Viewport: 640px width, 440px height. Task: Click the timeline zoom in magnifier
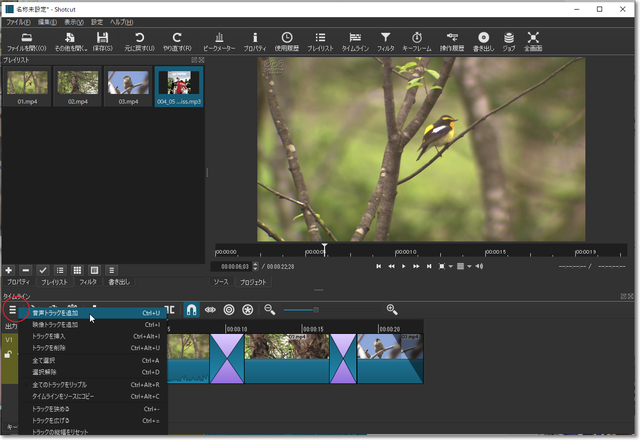392,310
